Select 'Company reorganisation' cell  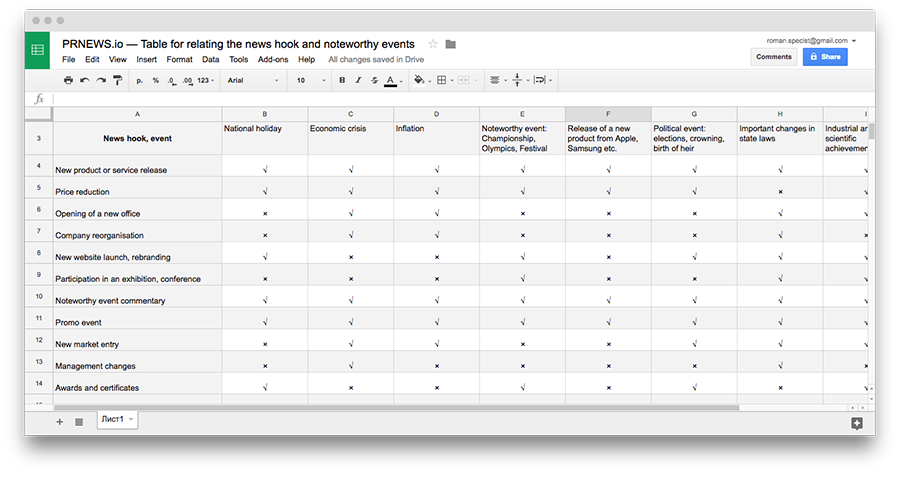point(137,231)
